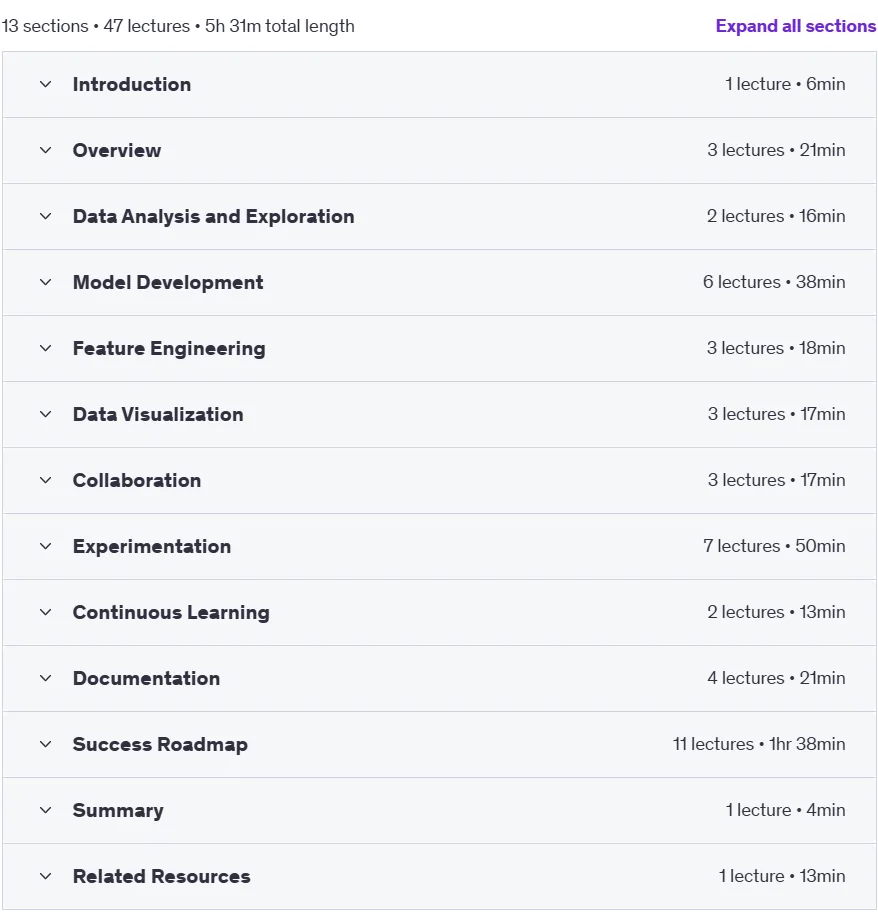The image size is (878, 912).
Task: Click the Model Development heading text
Action: (x=168, y=283)
